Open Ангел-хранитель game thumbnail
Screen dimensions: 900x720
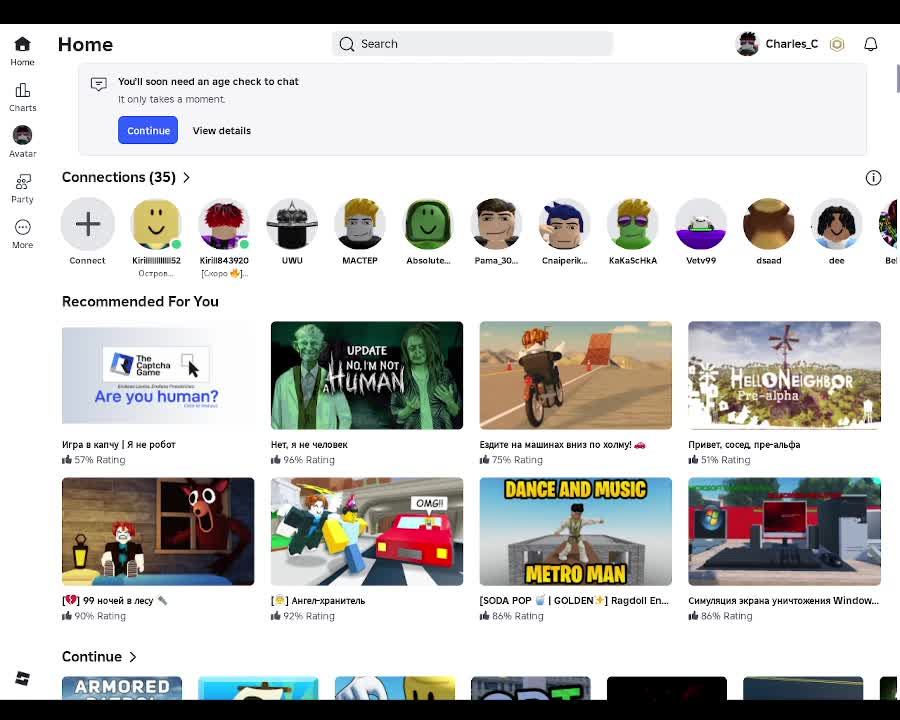click(x=367, y=532)
